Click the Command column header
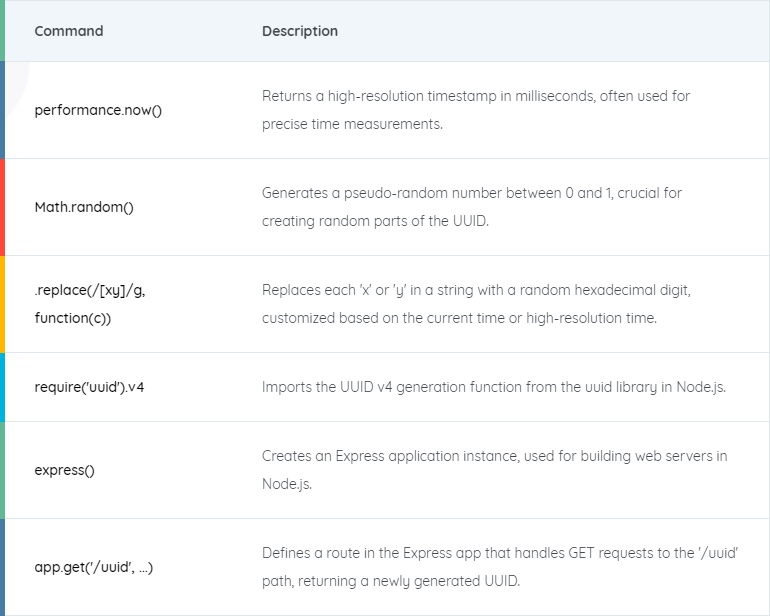 pos(69,31)
